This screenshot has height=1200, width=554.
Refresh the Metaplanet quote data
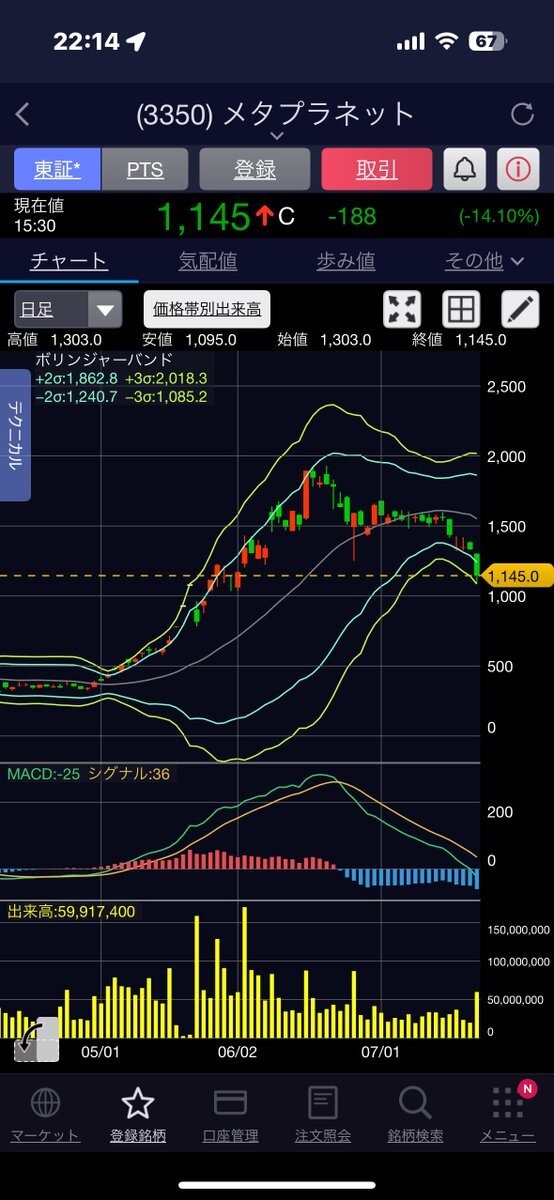pos(522,114)
